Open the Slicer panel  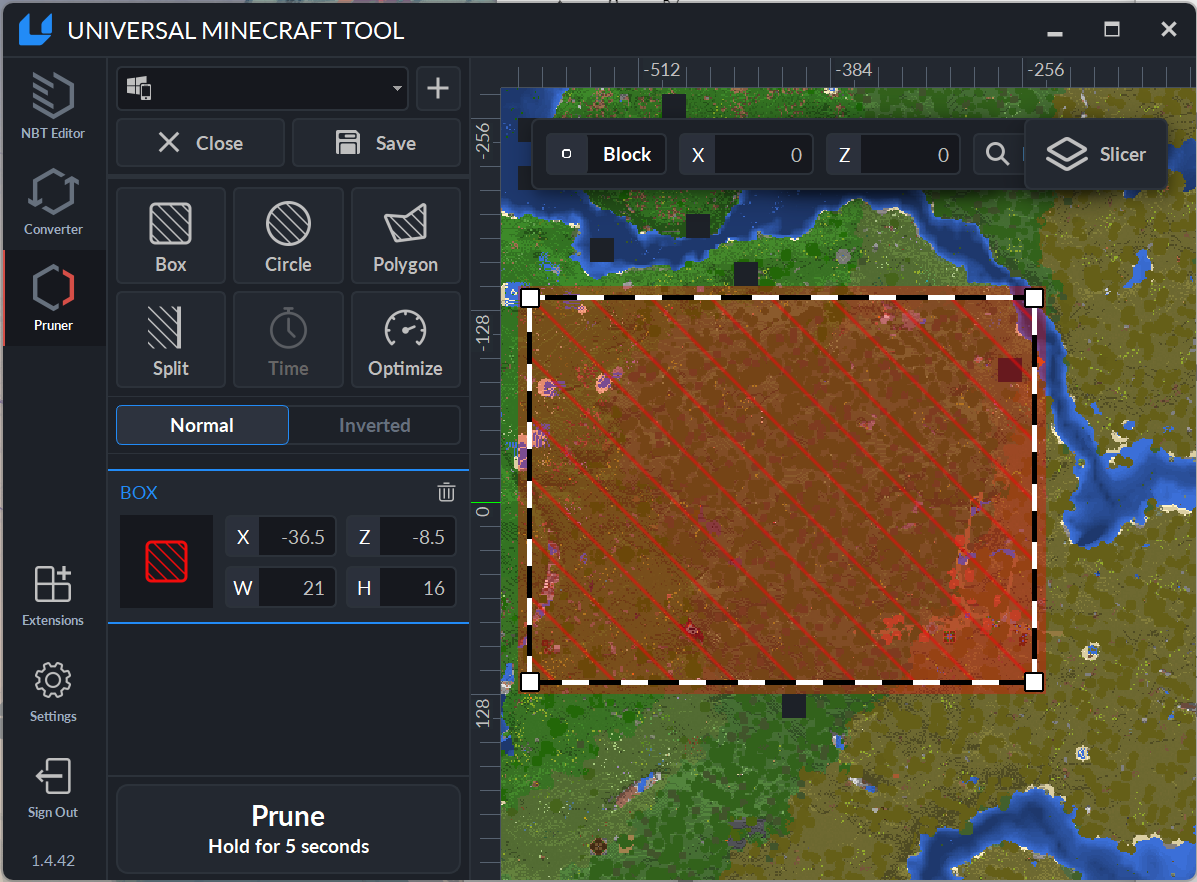pyautogui.click(x=1095, y=154)
